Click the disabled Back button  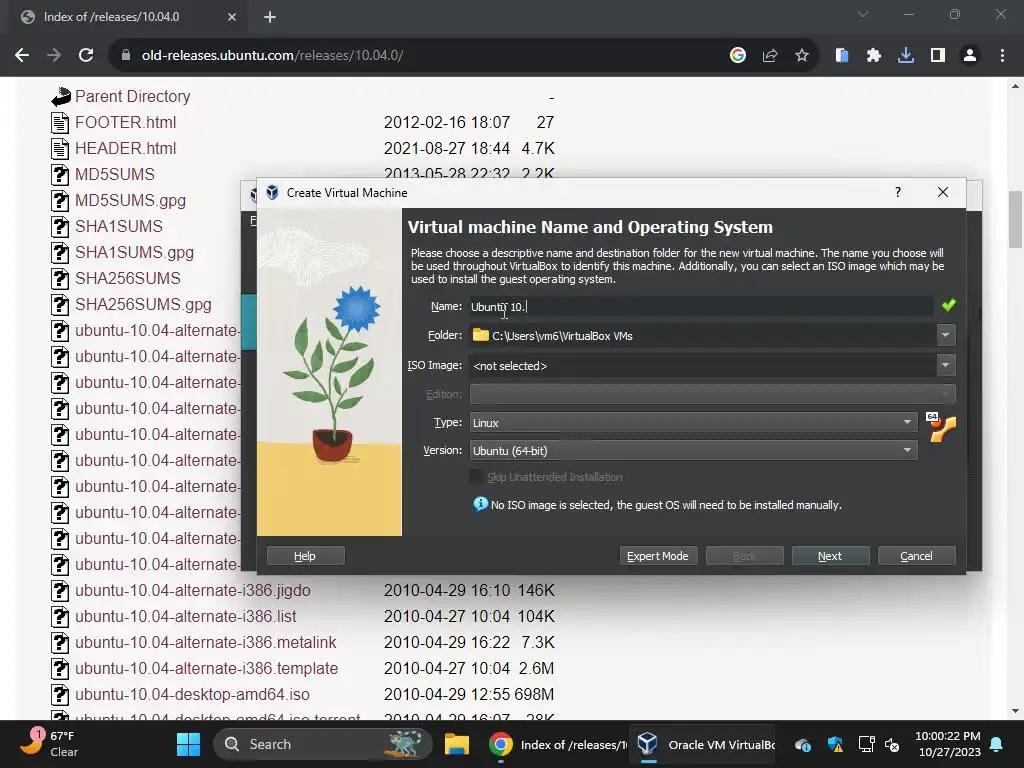coord(744,556)
